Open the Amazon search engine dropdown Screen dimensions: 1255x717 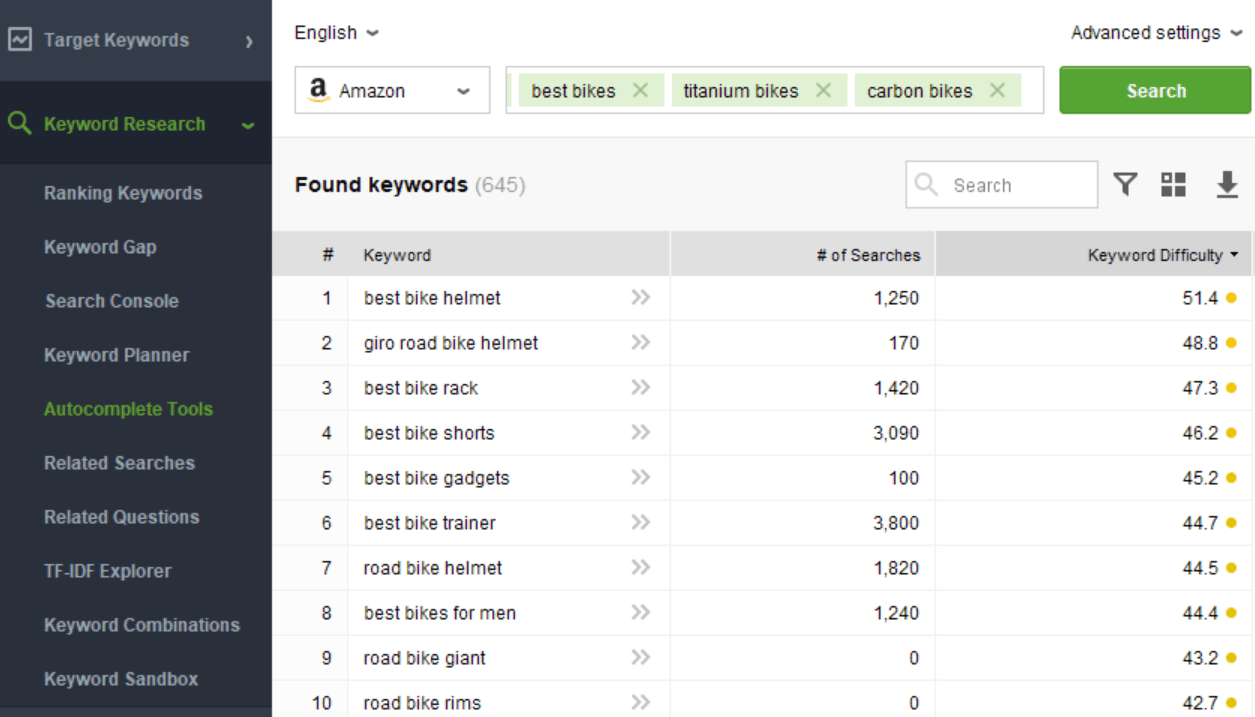(x=392, y=91)
